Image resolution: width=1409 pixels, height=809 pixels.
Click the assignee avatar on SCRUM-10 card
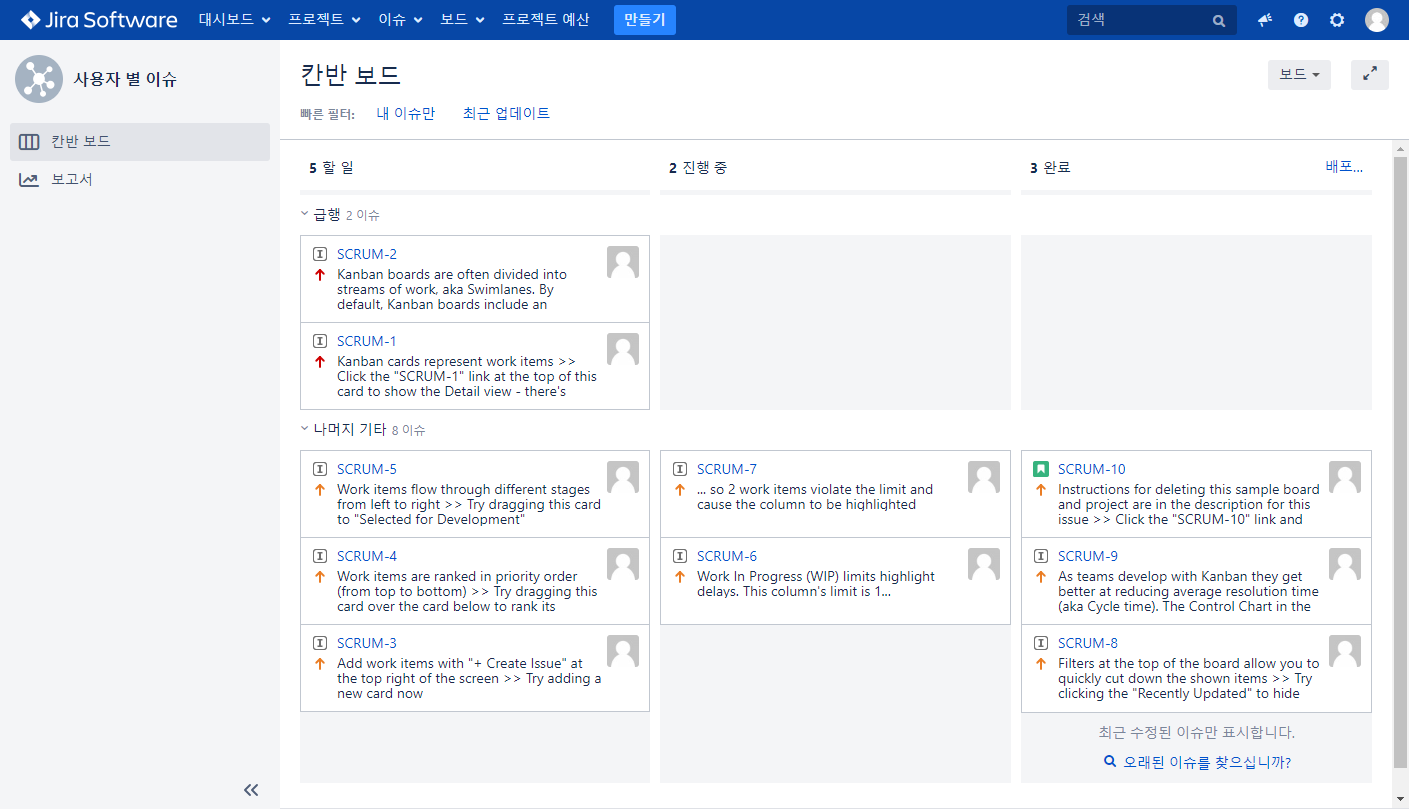pos(1345,477)
